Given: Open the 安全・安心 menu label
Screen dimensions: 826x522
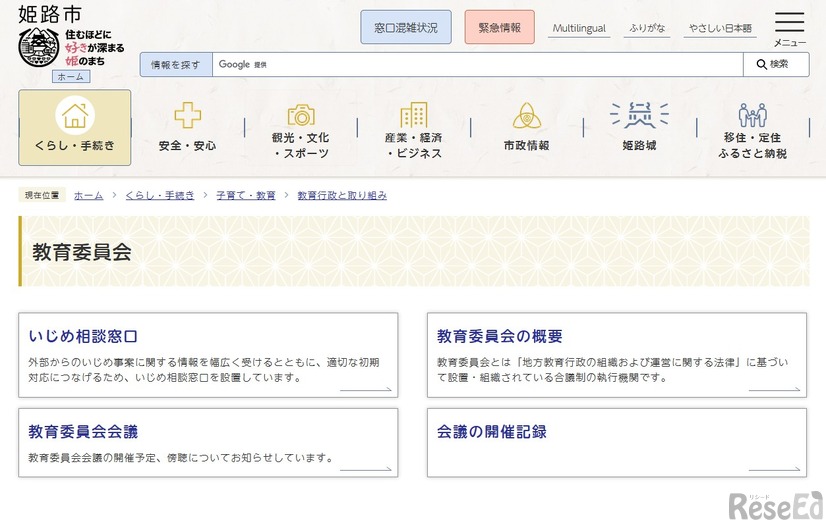Looking at the screenshot, I should coord(188,146).
